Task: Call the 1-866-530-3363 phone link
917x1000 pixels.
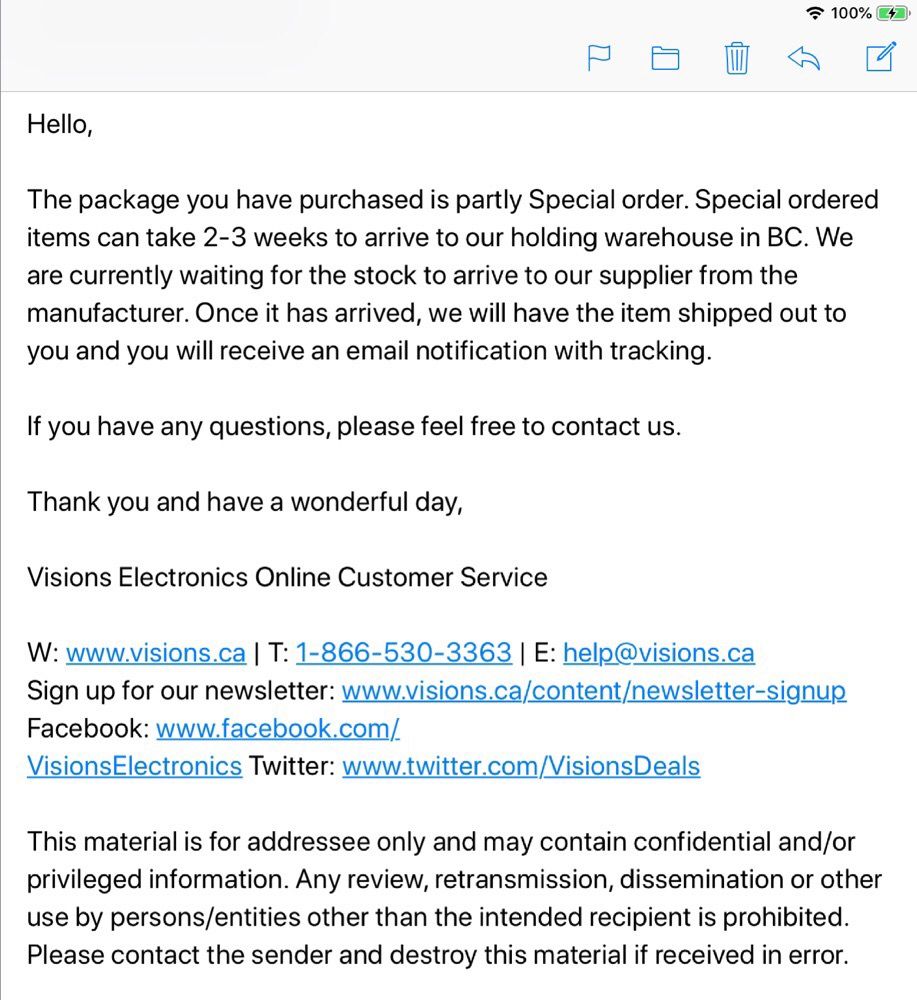Action: (404, 654)
